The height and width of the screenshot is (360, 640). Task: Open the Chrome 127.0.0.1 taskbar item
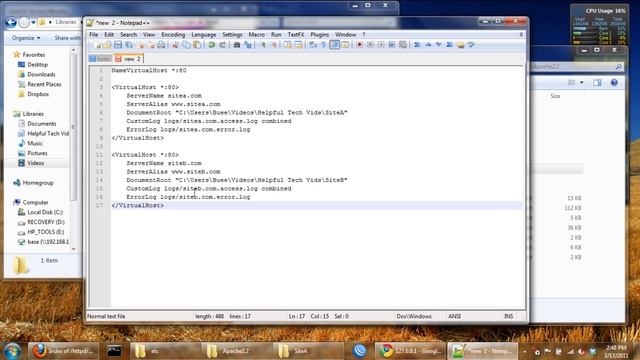[x=410, y=351]
